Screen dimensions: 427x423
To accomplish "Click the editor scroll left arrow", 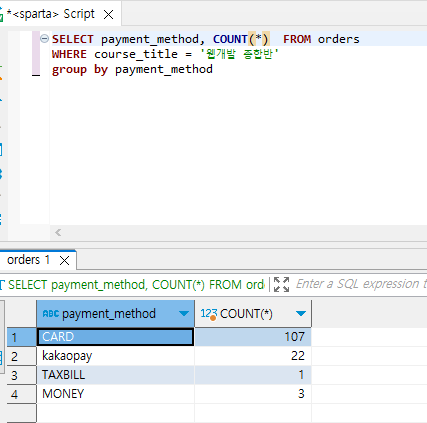I will (58, 232).
